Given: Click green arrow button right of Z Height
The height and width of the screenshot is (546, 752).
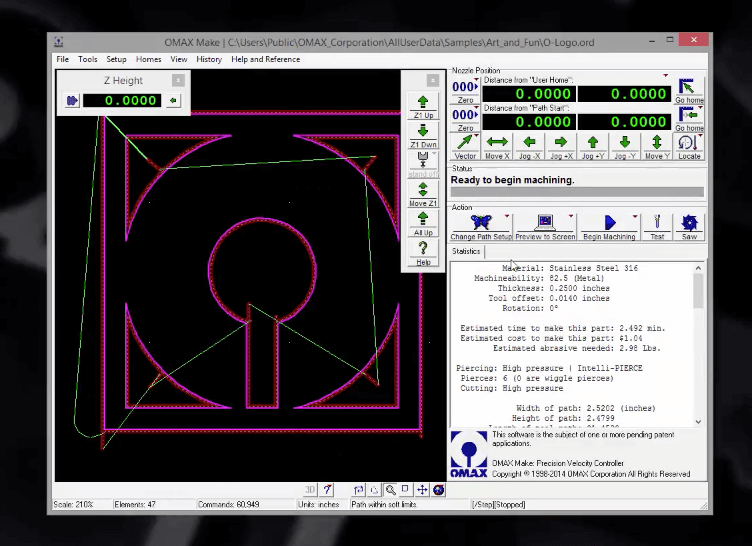Looking at the screenshot, I should click(x=173, y=101).
